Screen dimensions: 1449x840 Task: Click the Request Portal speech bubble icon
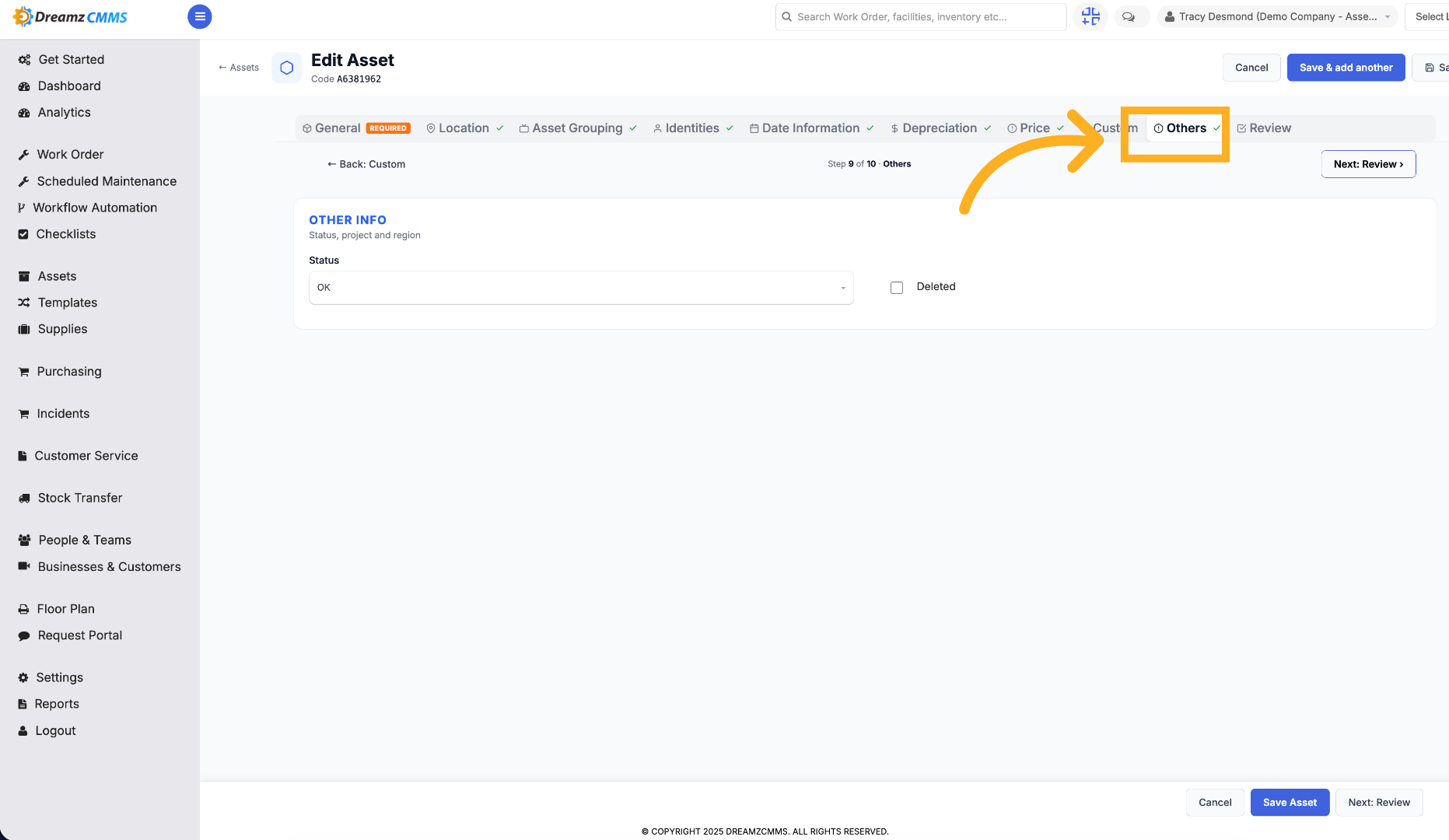(x=24, y=635)
